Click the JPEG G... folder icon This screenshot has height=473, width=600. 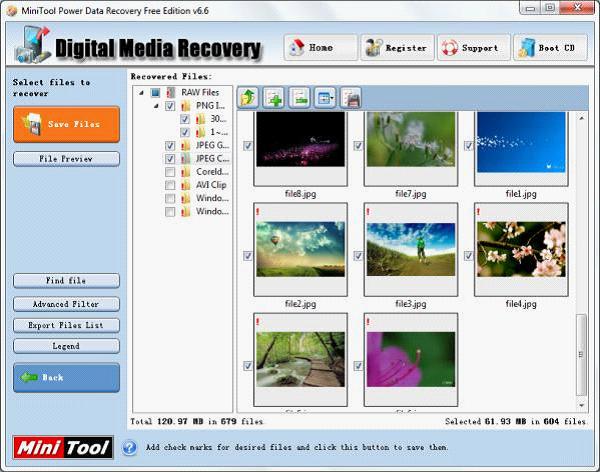click(186, 145)
